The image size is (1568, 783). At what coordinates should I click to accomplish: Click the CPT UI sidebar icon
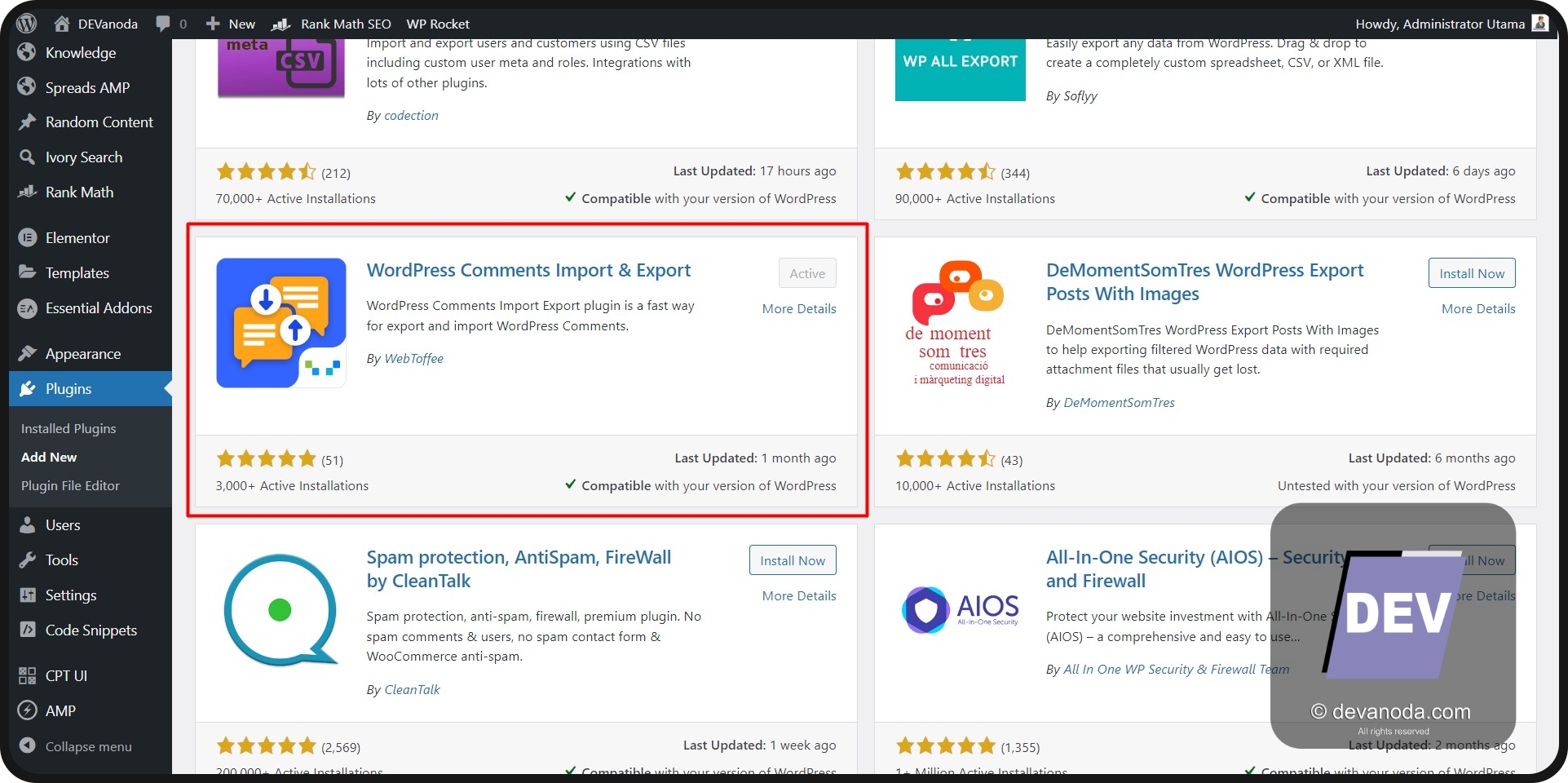[27, 675]
